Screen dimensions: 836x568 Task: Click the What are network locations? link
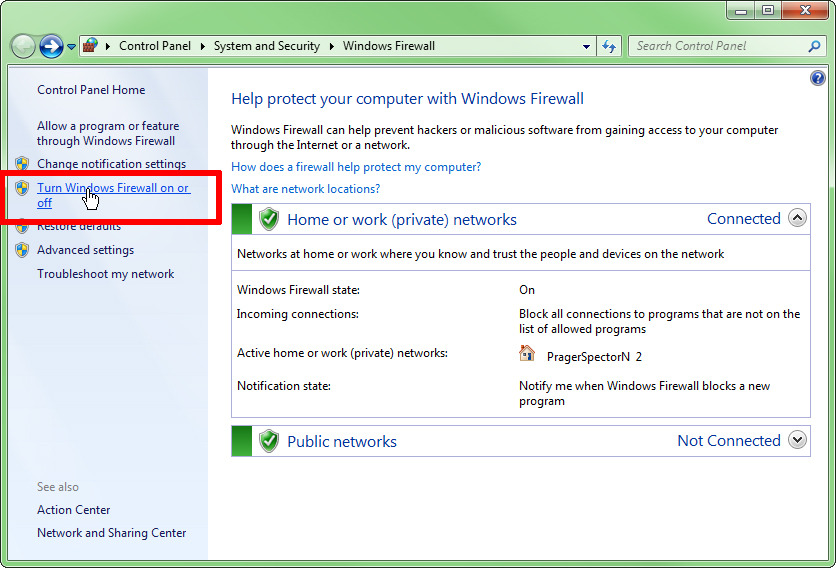point(305,189)
